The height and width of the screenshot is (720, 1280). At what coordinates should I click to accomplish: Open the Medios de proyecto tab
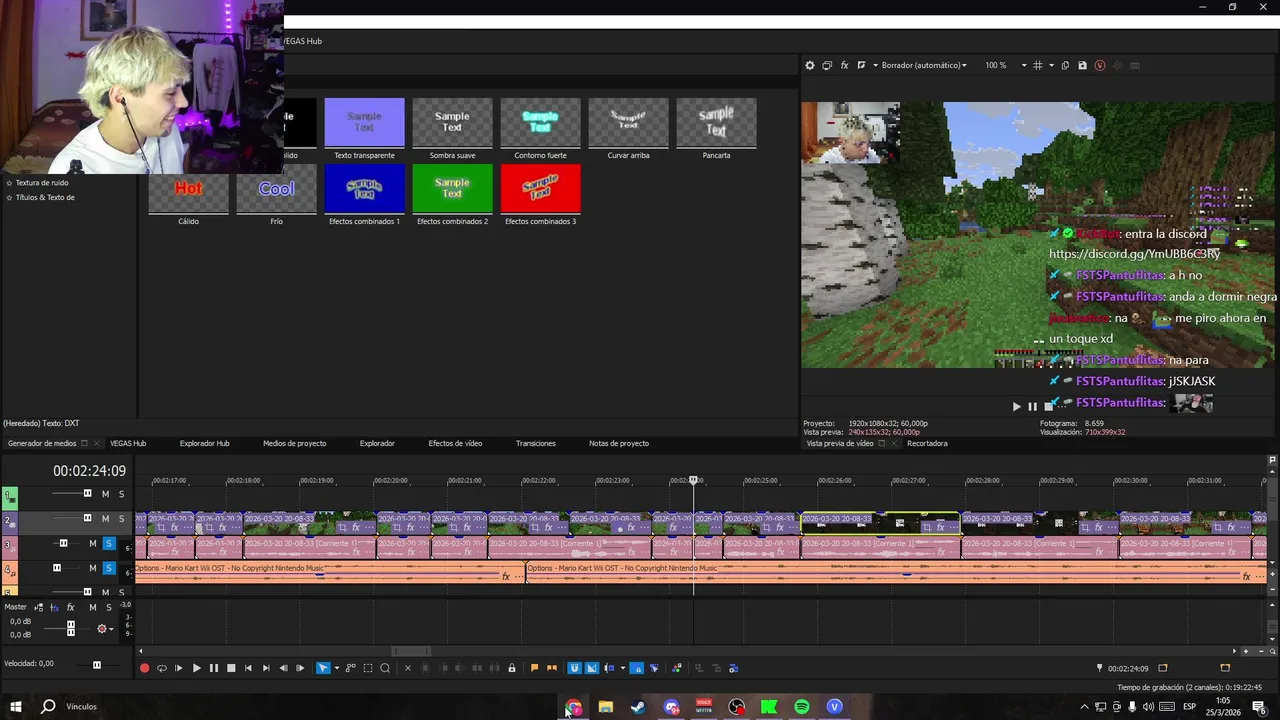point(294,443)
